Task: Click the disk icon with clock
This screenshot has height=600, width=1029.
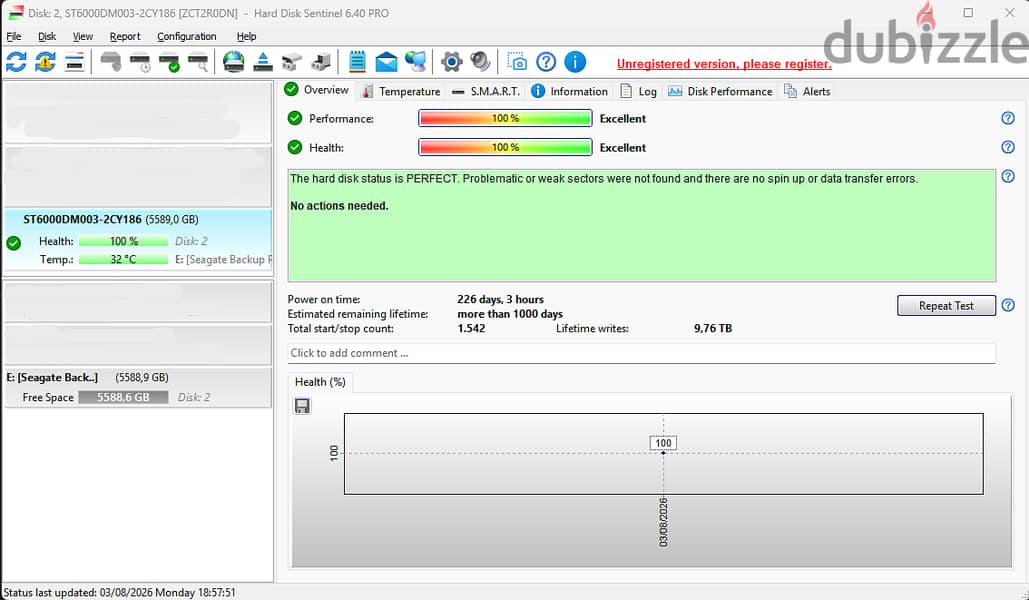Action: tap(140, 62)
